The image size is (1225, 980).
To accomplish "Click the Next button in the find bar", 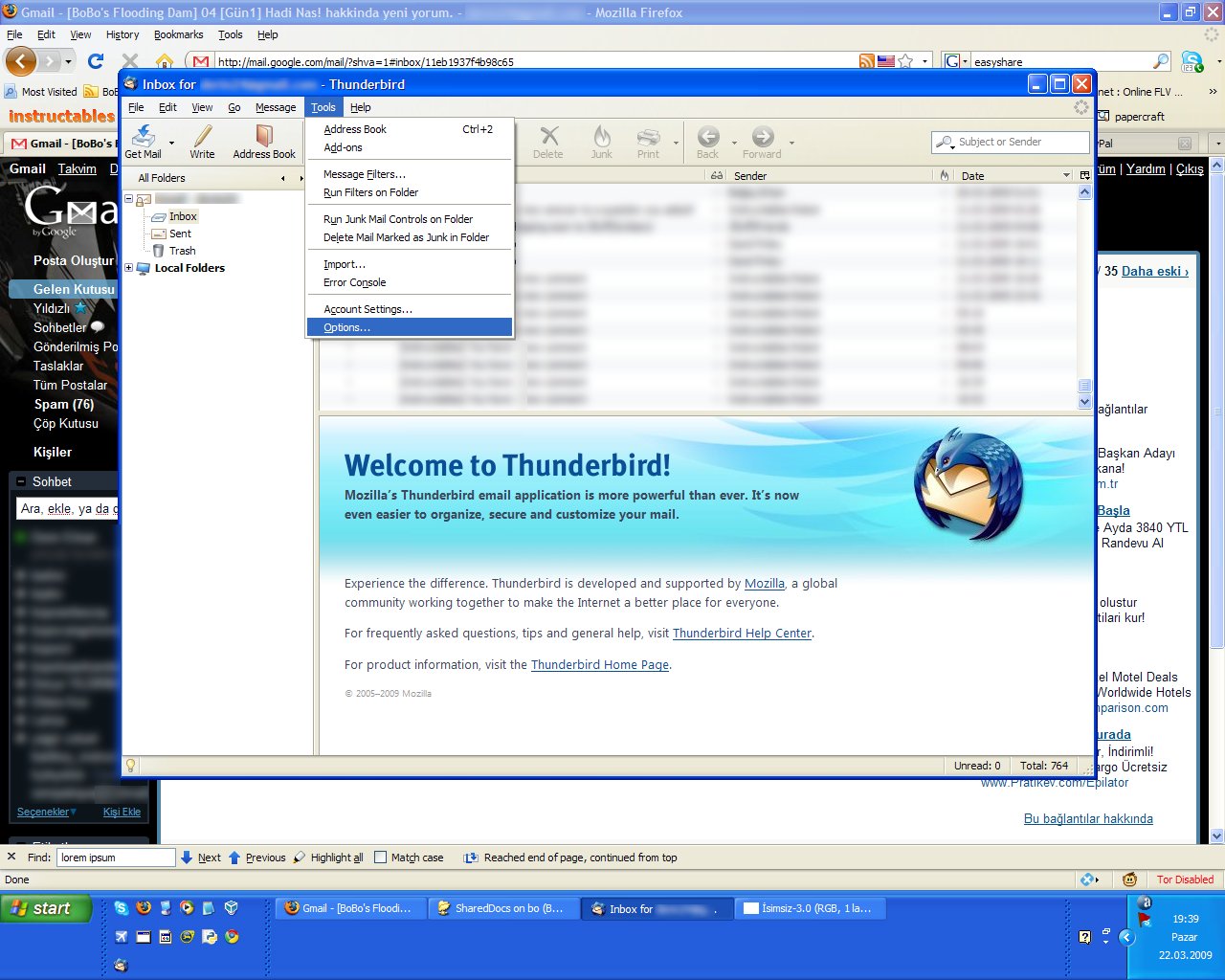I will (201, 857).
